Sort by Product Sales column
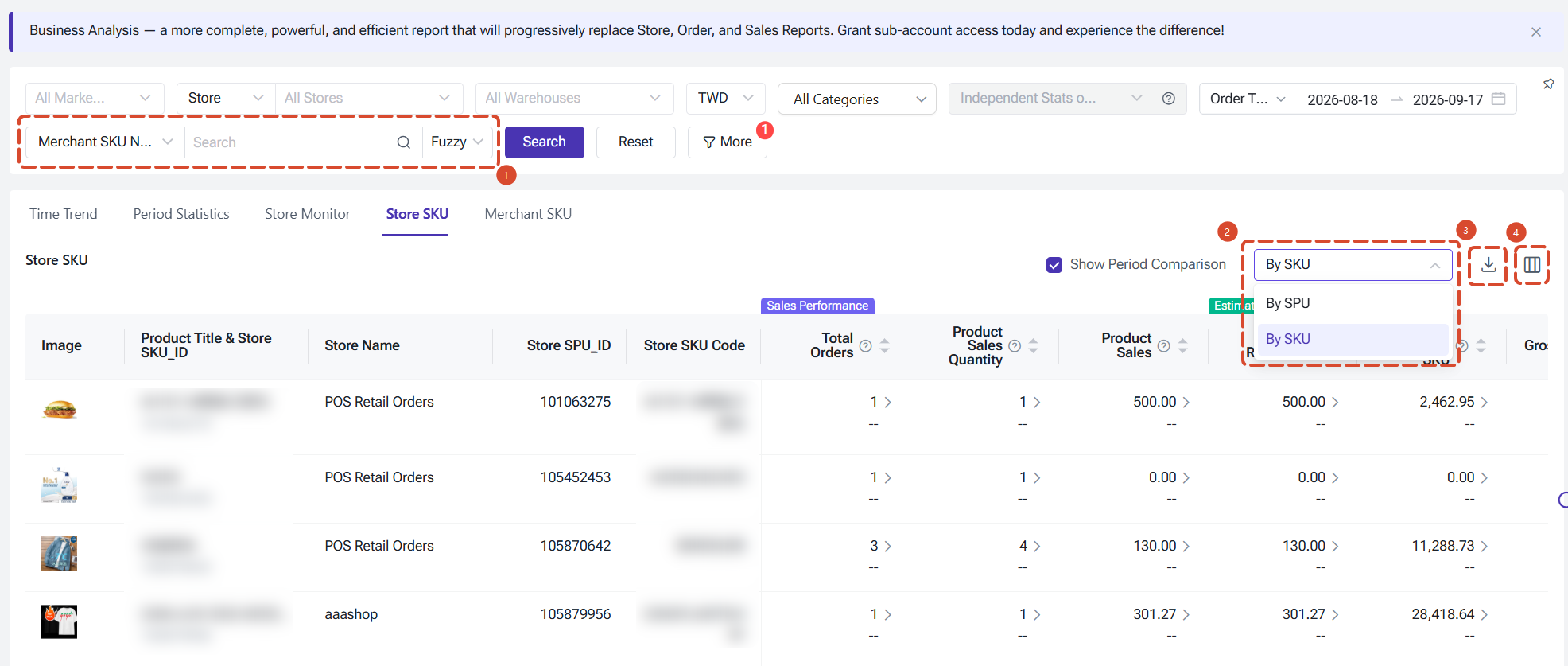Image resolution: width=1568 pixels, height=666 pixels. (x=1182, y=346)
